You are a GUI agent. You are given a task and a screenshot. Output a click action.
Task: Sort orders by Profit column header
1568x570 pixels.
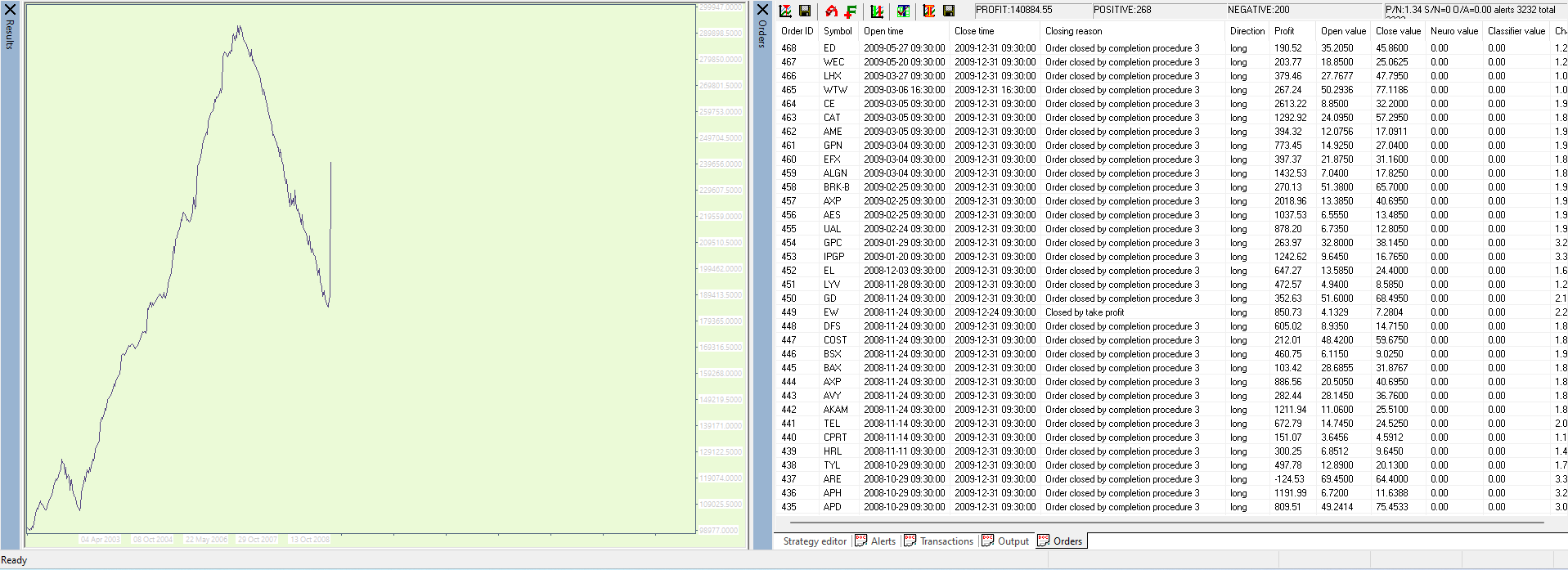point(1284,31)
